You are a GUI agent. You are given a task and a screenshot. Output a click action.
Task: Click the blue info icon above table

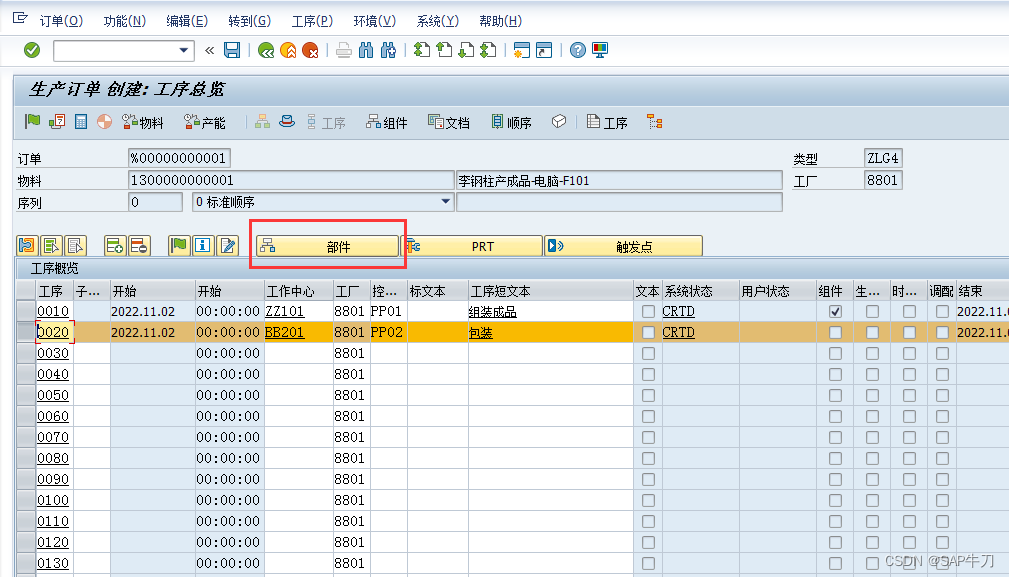203,246
